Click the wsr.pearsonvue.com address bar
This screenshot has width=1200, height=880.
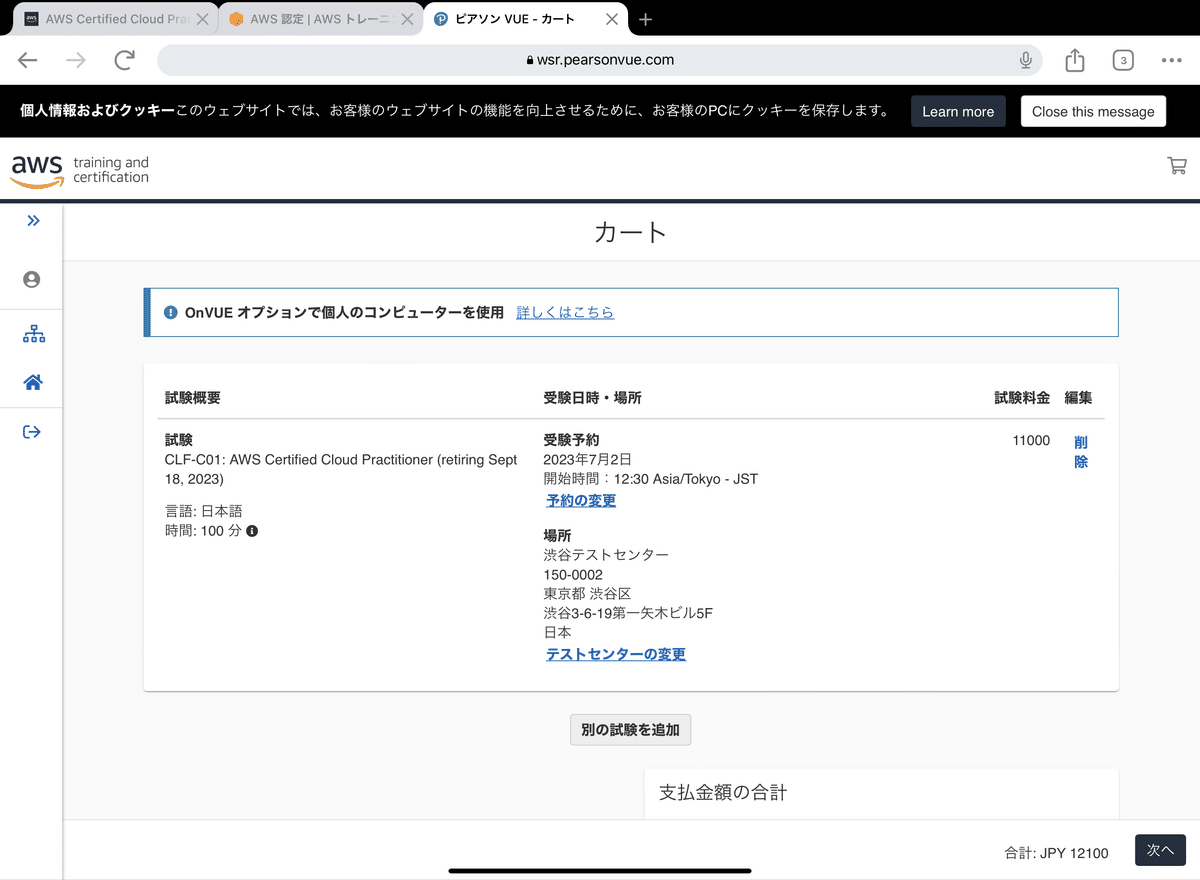[x=600, y=60]
